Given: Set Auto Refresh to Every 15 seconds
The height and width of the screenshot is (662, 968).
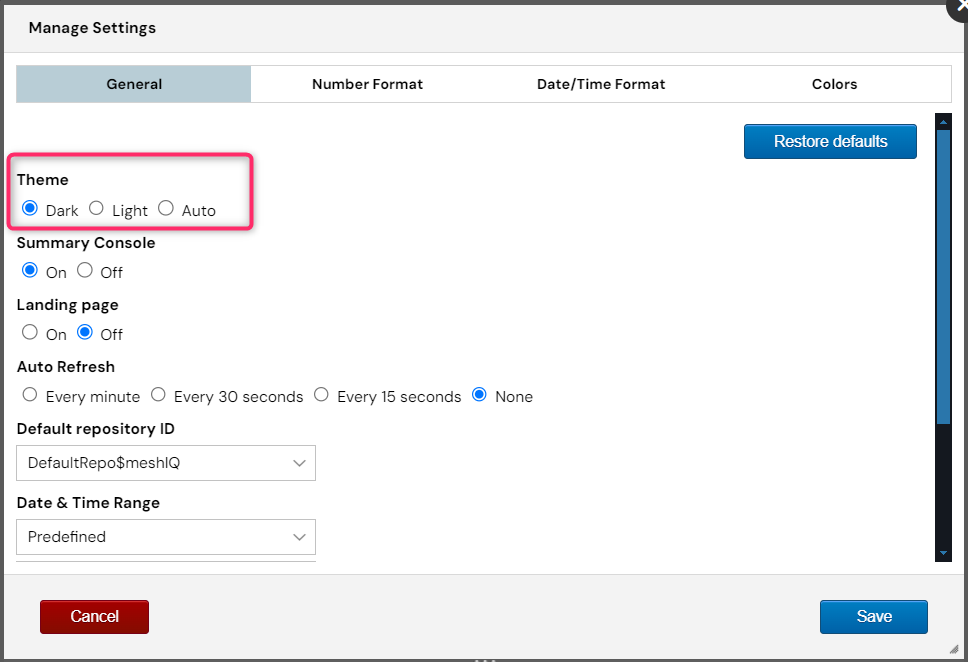Looking at the screenshot, I should pos(321,395).
